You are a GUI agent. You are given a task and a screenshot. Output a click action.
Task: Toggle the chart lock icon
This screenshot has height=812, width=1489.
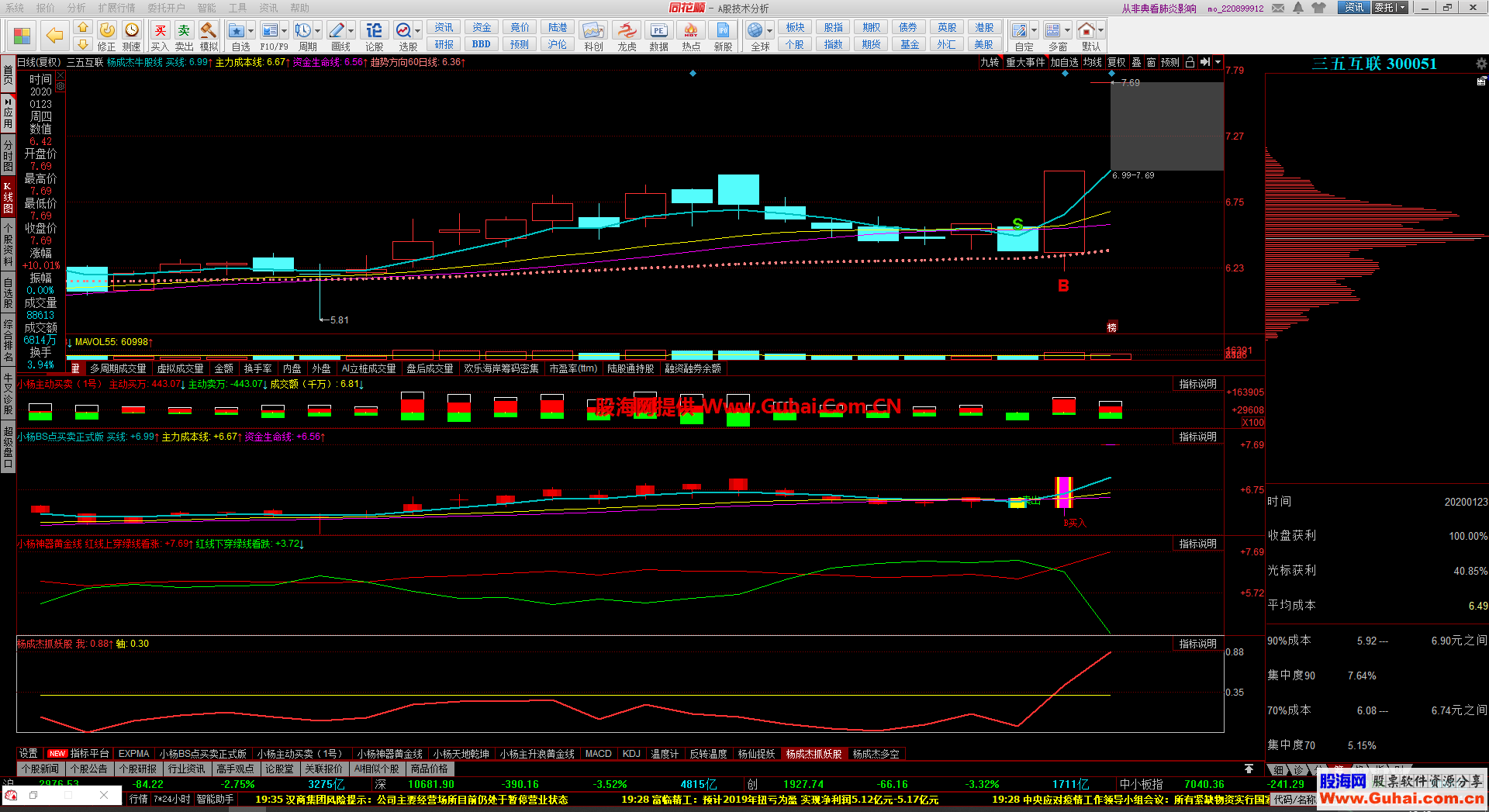pos(1190,62)
